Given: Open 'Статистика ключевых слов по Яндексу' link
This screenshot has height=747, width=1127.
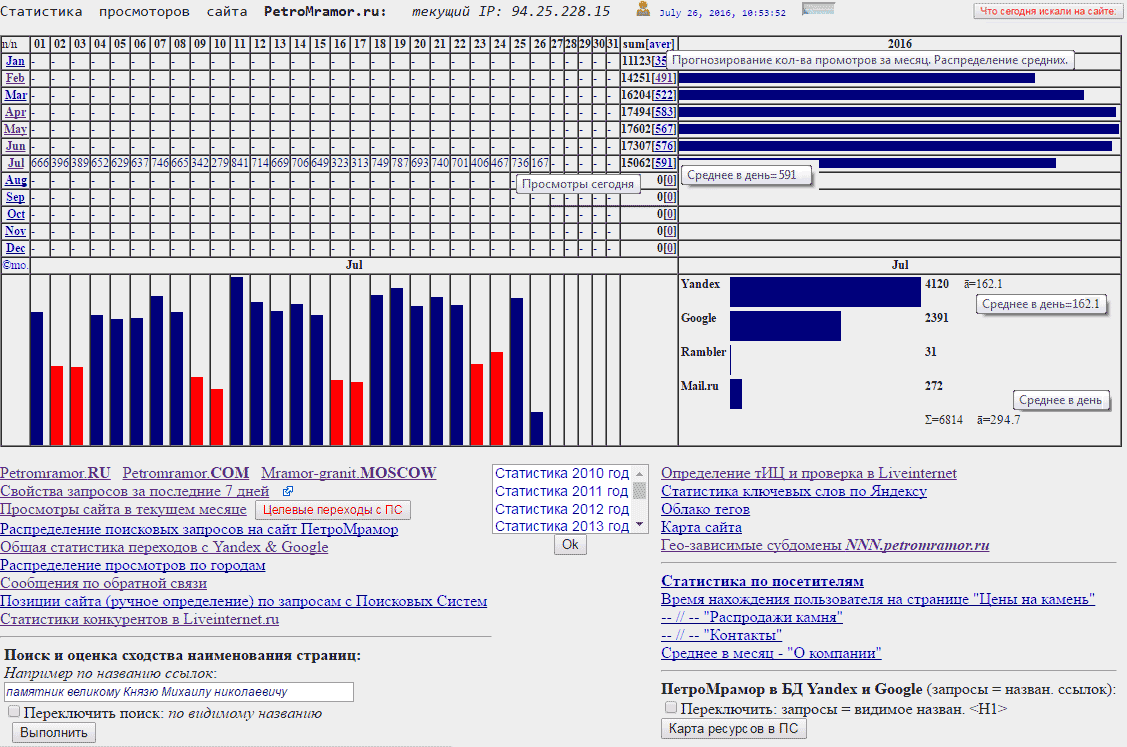Looking at the screenshot, I should point(794,491).
